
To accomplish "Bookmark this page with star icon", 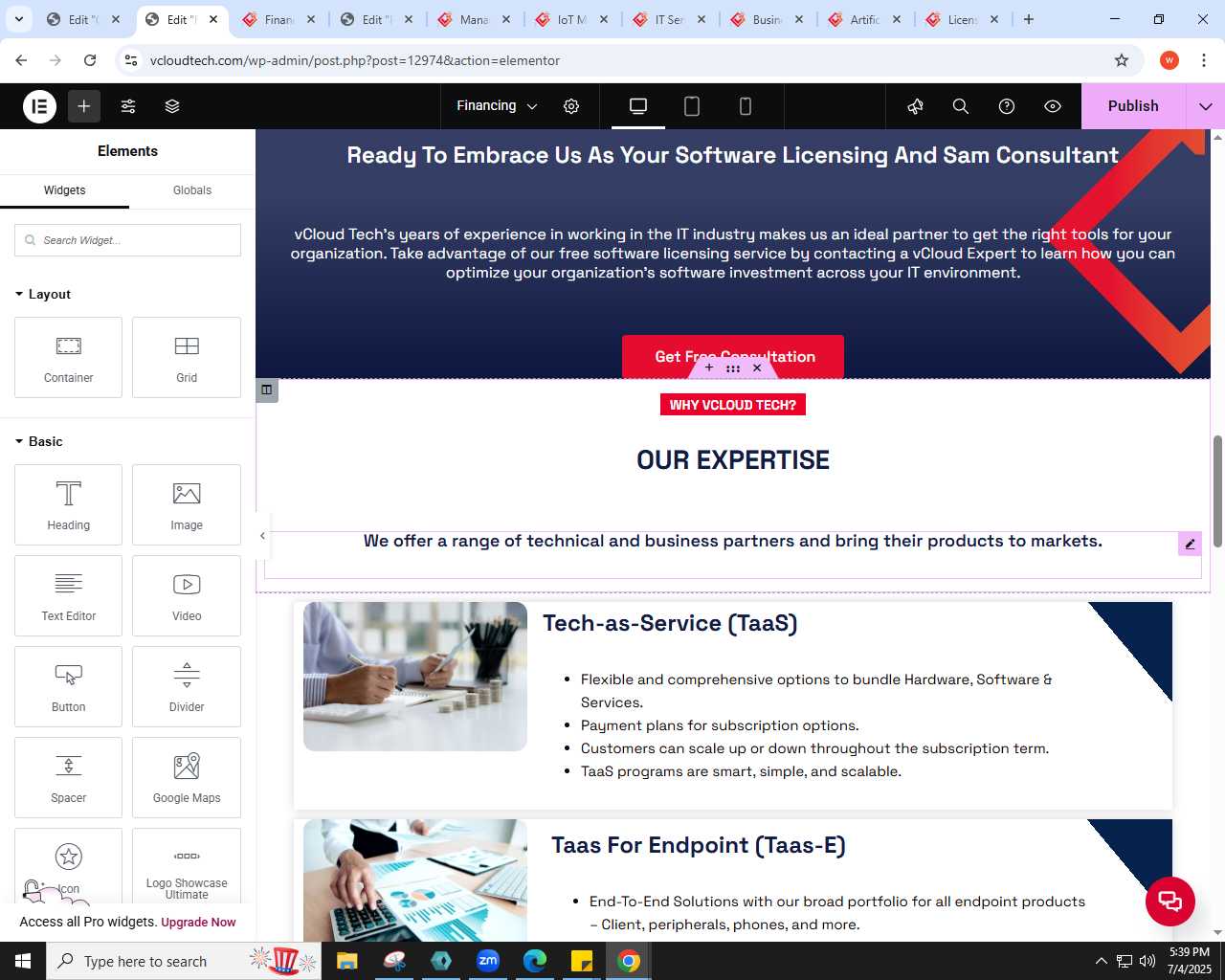I will (1122, 60).
